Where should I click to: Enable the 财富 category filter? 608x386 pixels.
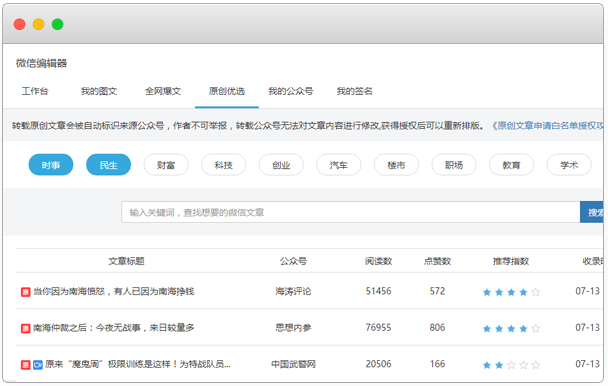pyautogui.click(x=166, y=165)
